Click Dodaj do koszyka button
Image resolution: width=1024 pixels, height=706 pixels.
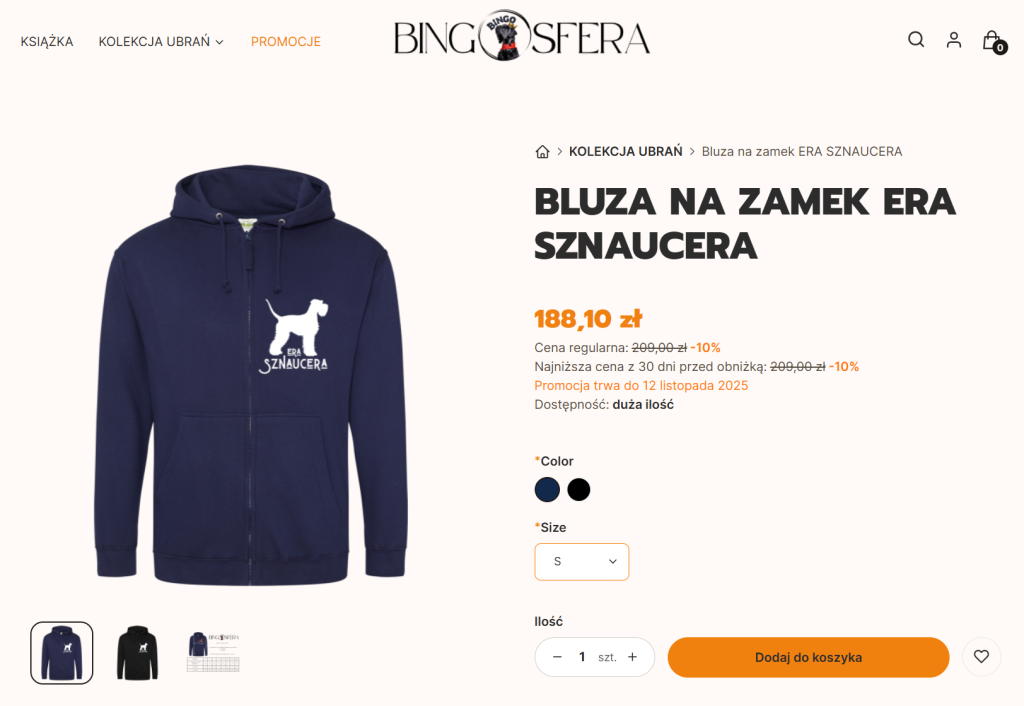click(808, 657)
